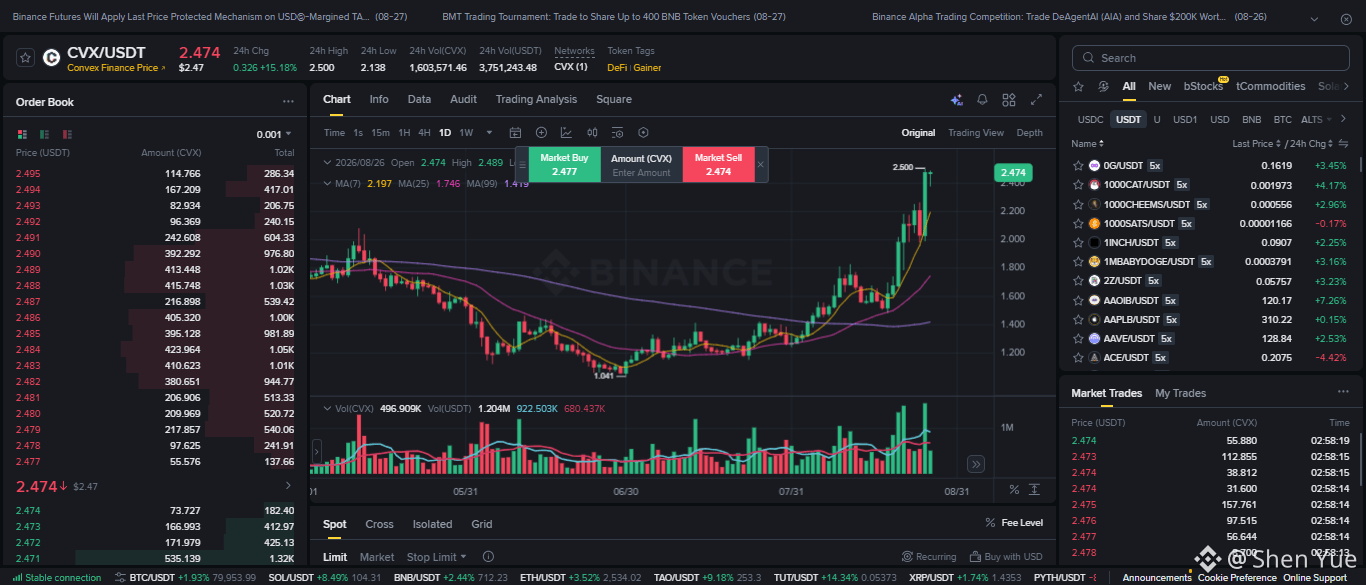Favorite the 2Z/USDT pair star

click(1078, 281)
